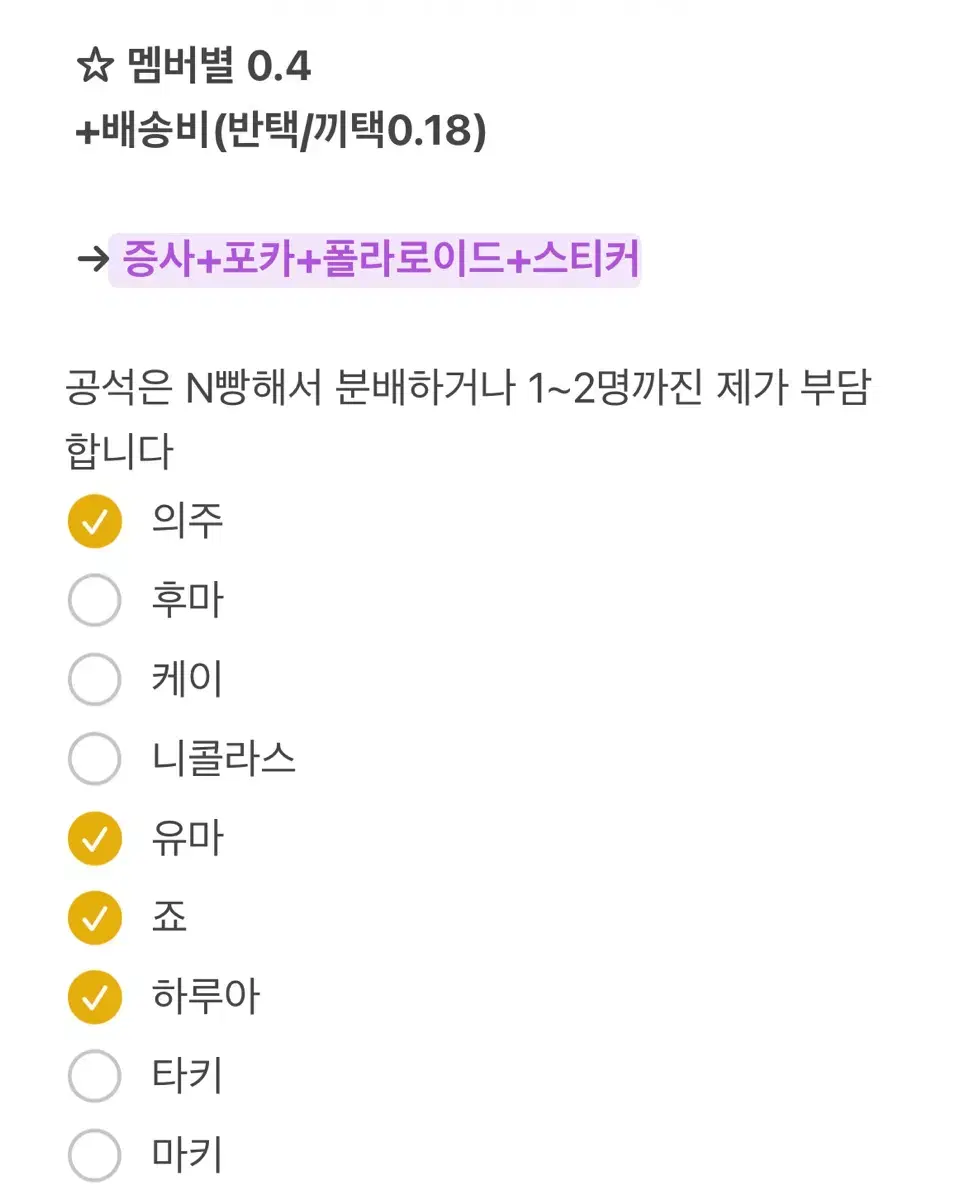974x1200 pixels.
Task: Uncheck the 죠 checkbox
Action: click(x=94, y=918)
